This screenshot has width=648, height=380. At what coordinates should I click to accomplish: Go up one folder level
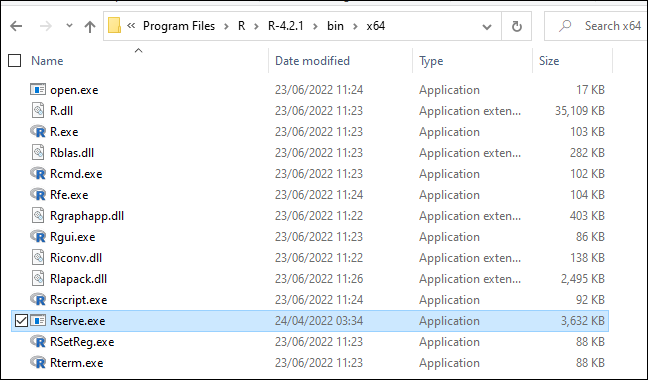(90, 26)
